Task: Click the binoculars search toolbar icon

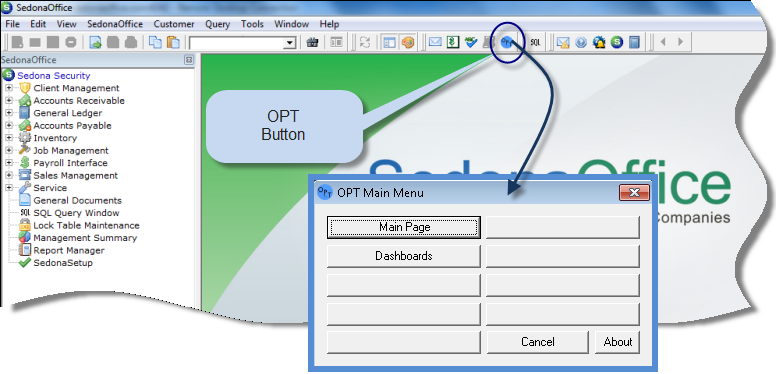Action: (x=312, y=43)
